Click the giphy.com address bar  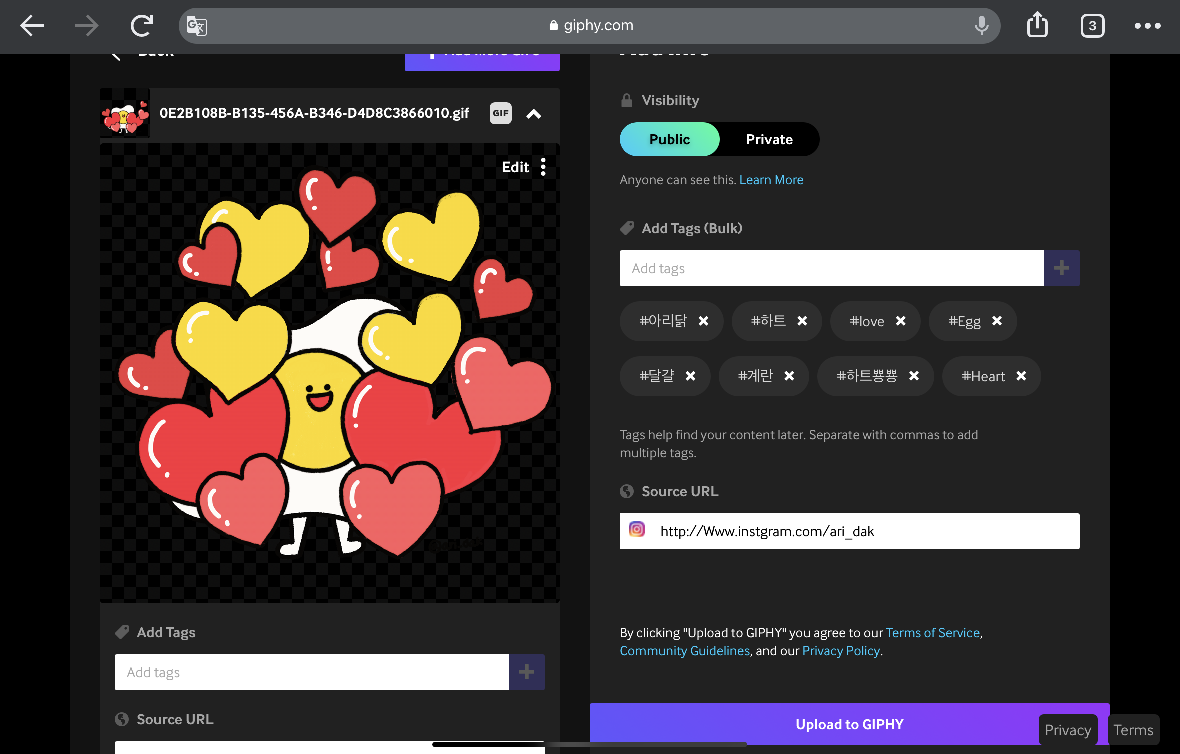coord(590,26)
